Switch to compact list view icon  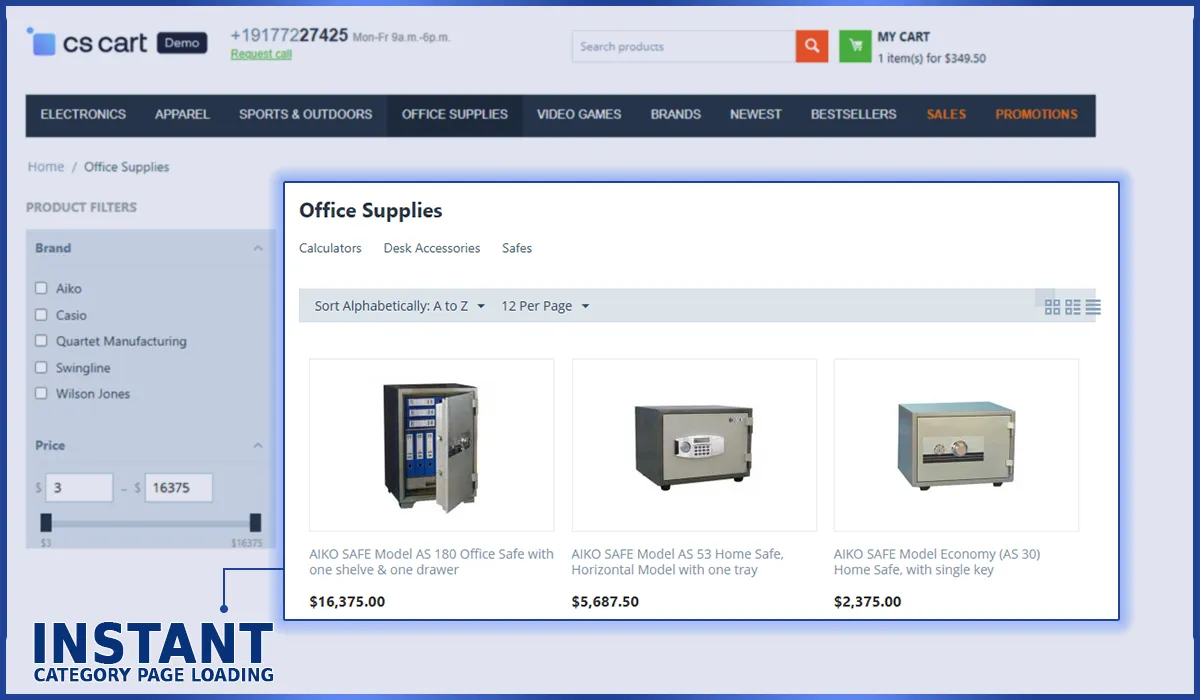[1073, 307]
